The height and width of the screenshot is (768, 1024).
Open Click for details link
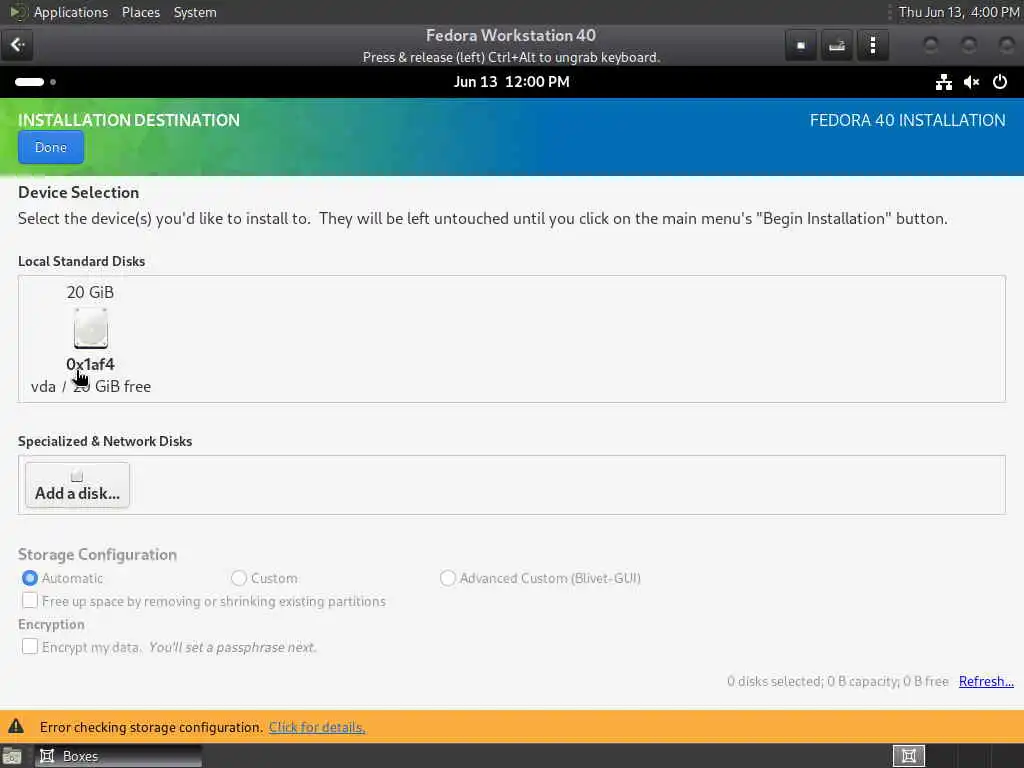(317, 727)
